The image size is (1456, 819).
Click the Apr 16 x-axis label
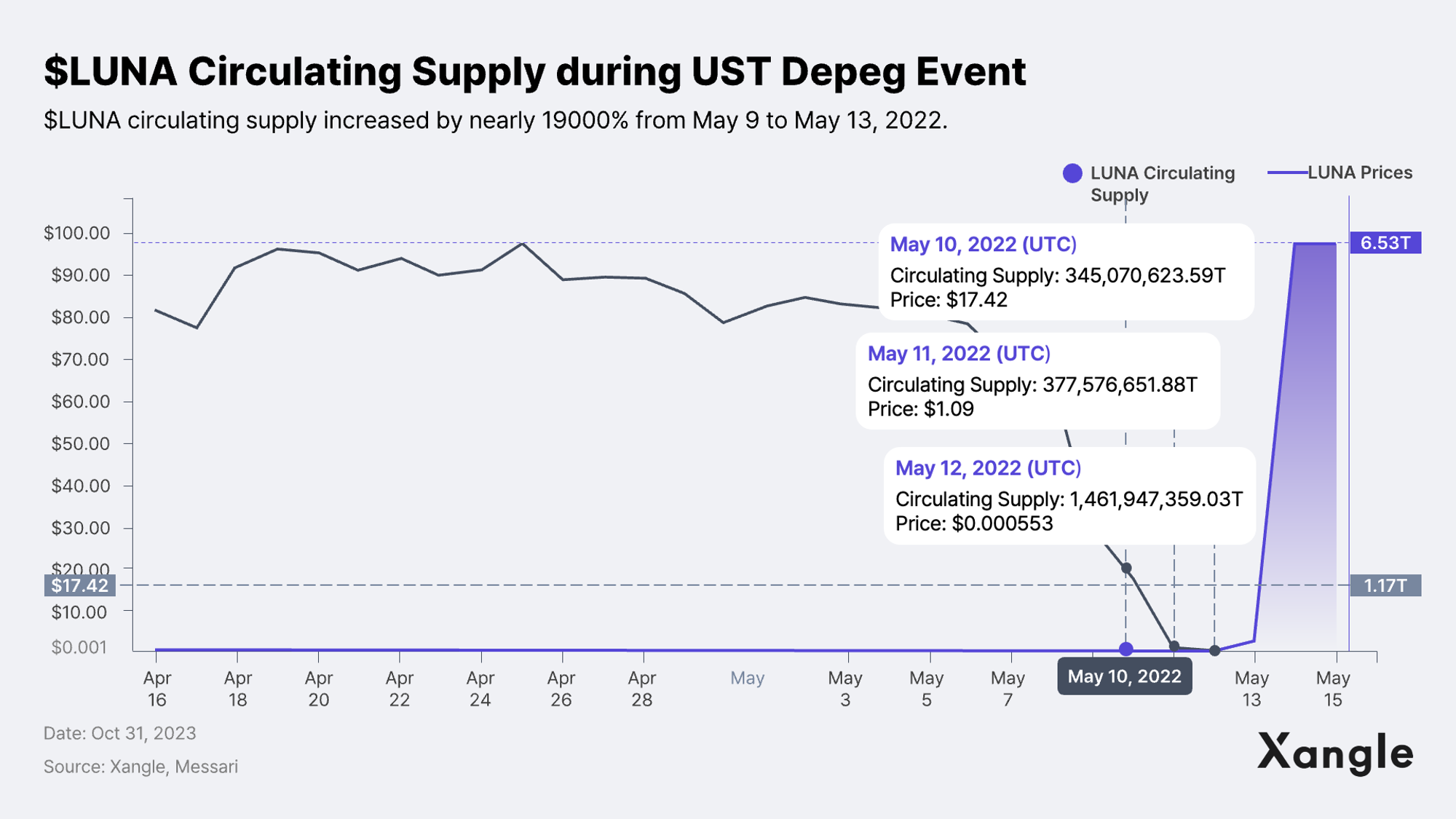point(157,689)
